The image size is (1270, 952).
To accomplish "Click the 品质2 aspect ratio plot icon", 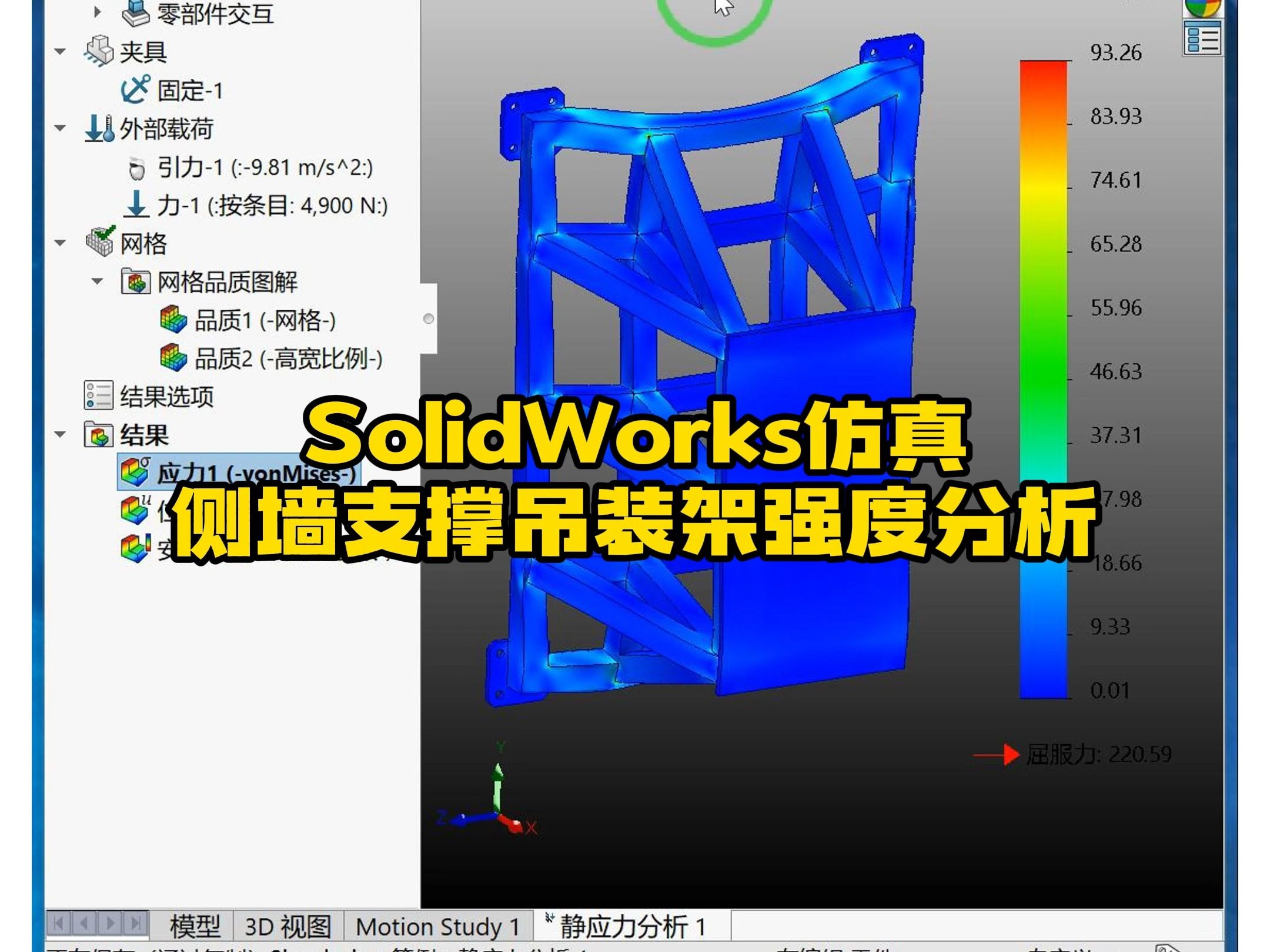I will 173,358.
